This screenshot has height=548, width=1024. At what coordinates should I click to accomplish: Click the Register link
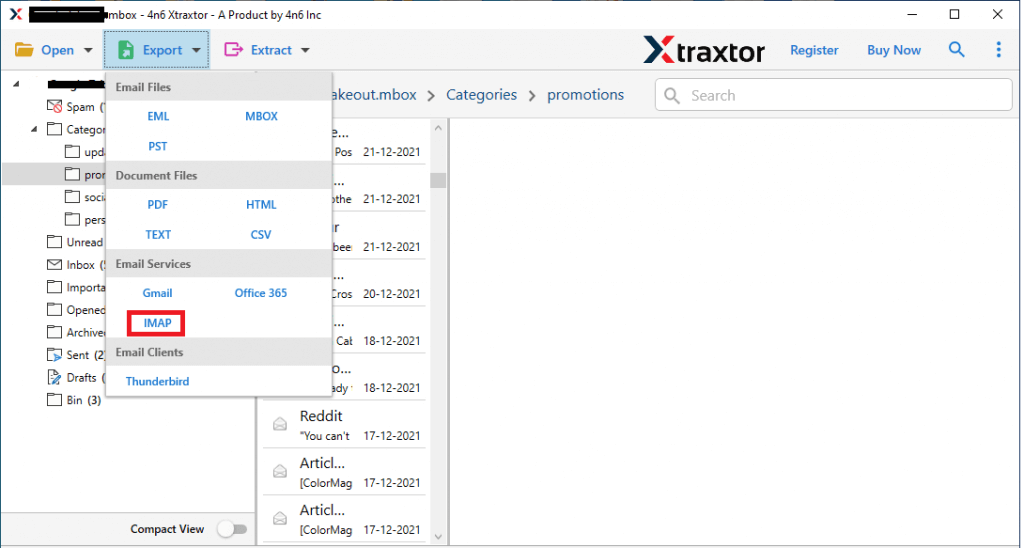pos(814,50)
